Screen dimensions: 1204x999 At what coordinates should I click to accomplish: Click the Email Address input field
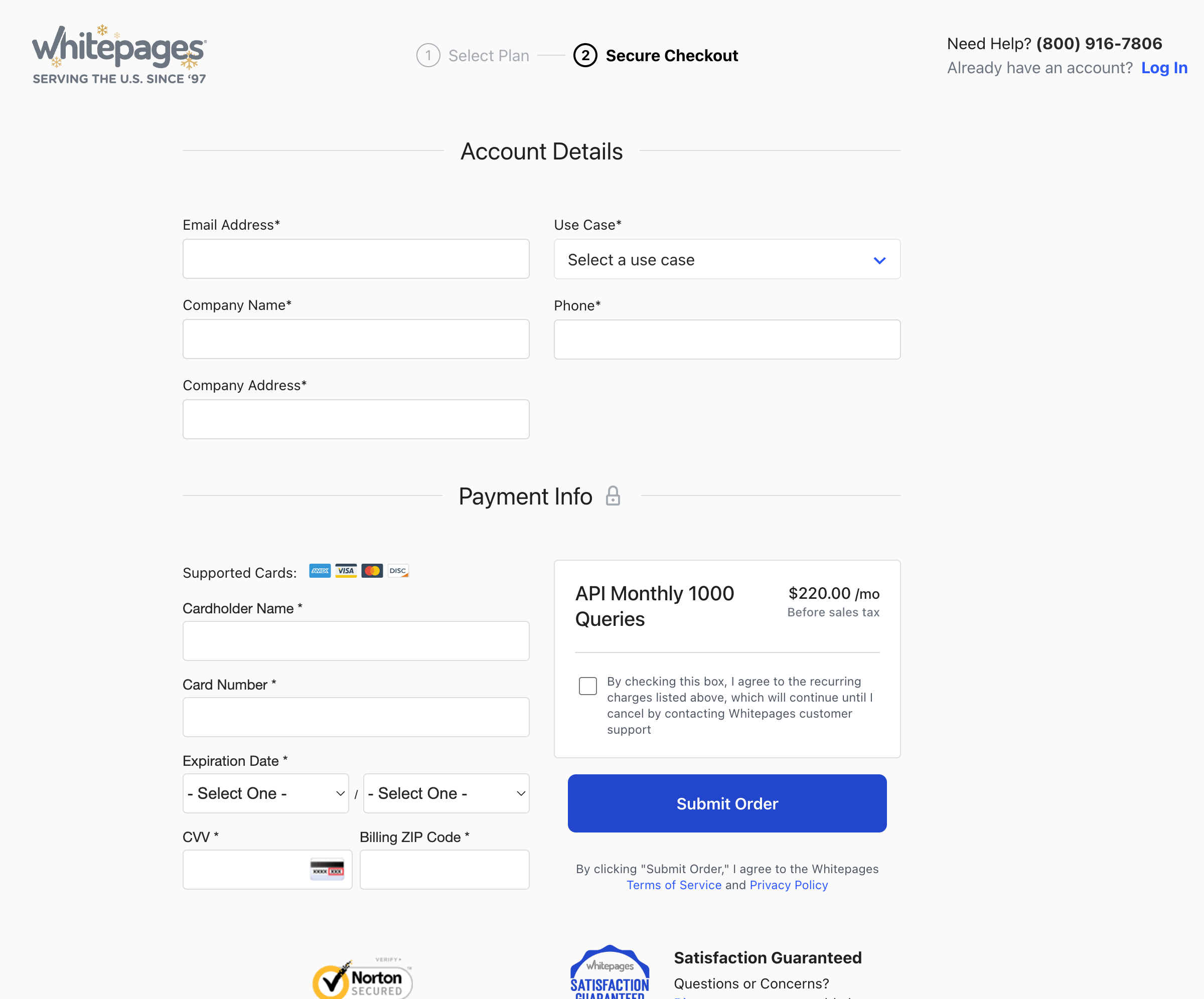(356, 258)
